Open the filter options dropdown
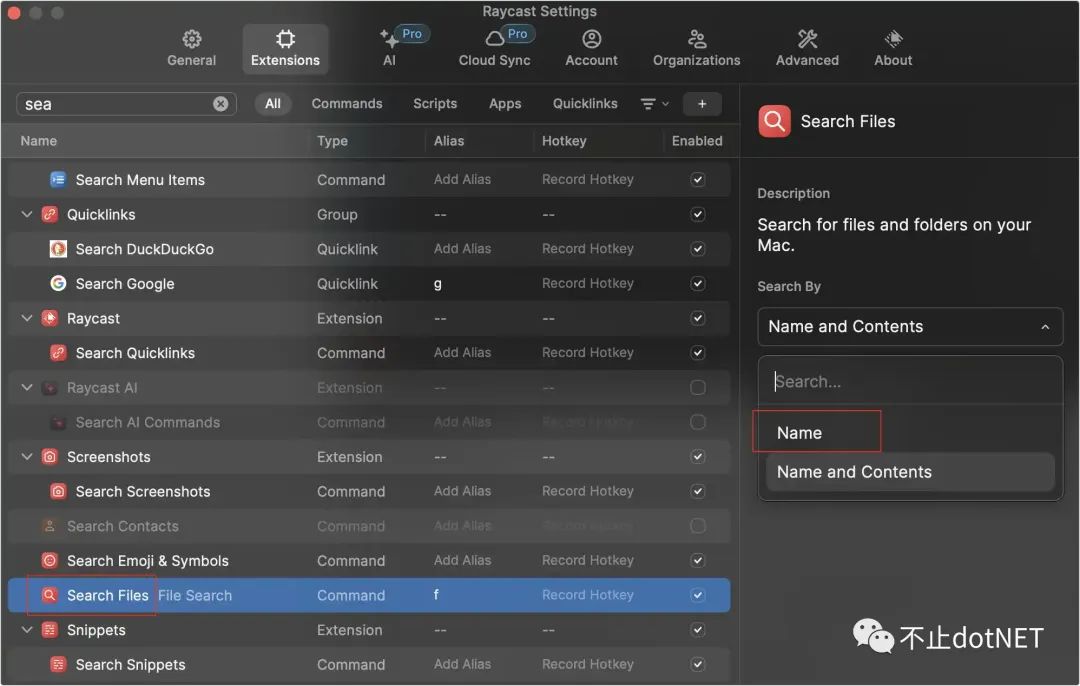The height and width of the screenshot is (686, 1080). [654, 104]
